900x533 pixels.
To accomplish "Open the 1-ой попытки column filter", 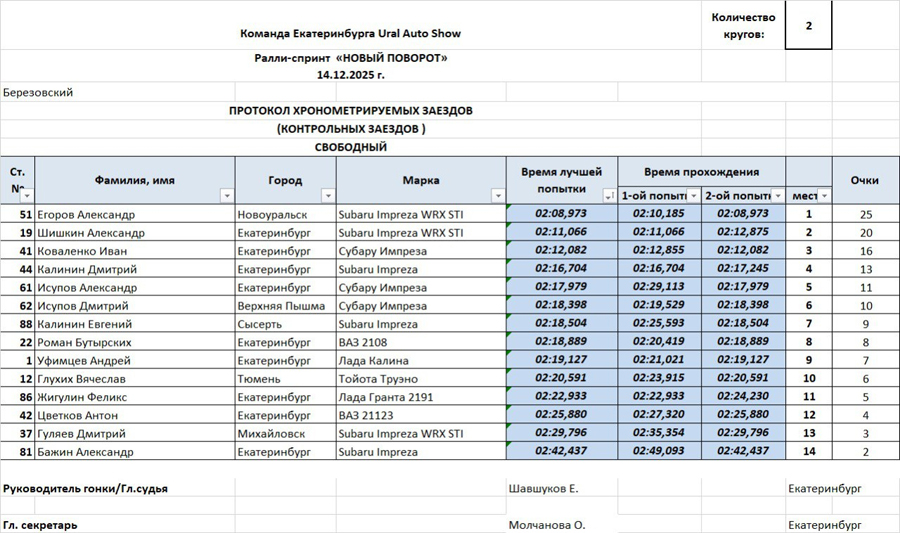I will coord(693,196).
